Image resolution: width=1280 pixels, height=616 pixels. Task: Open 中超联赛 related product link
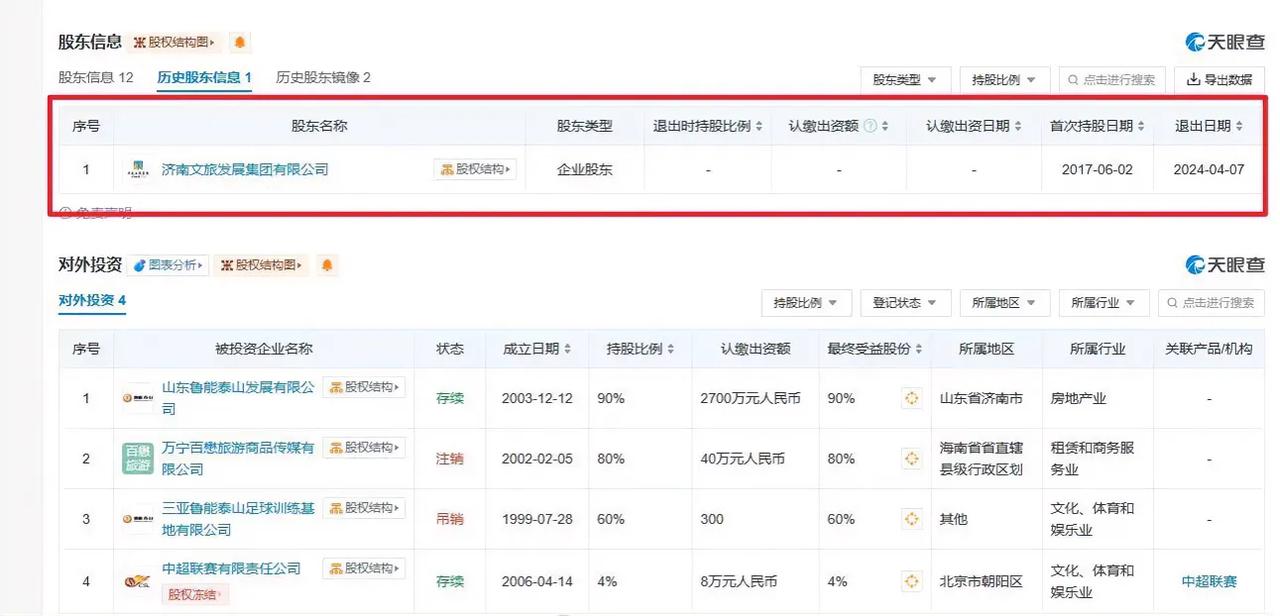pyautogui.click(x=1209, y=581)
